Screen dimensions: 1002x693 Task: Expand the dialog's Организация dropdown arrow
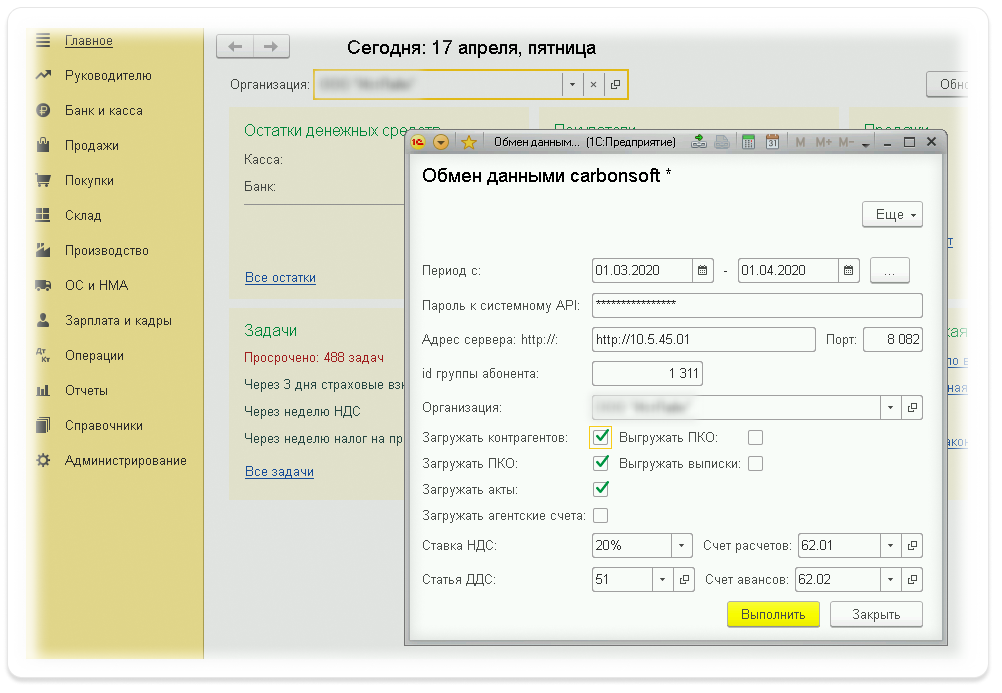(890, 408)
